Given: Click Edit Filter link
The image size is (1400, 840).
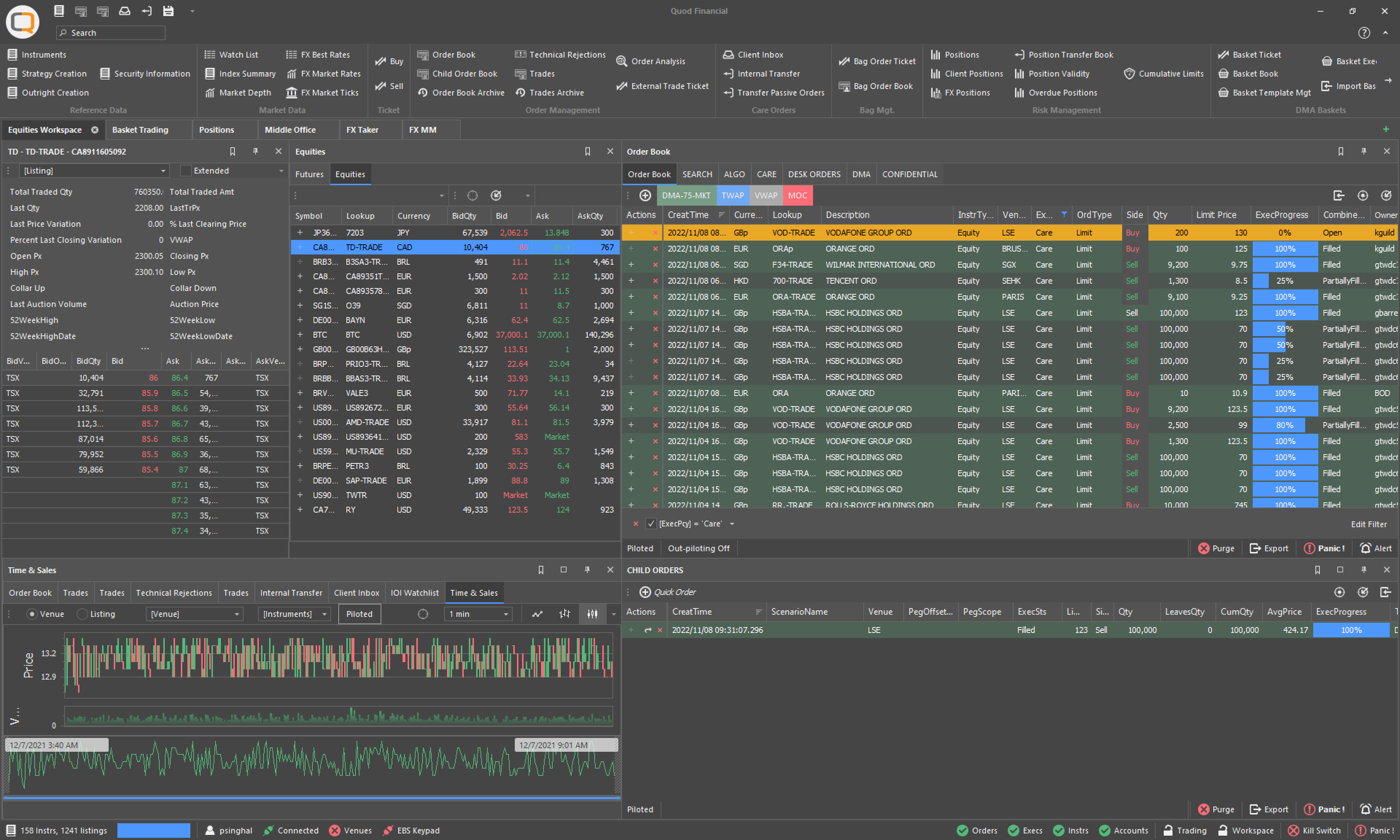Looking at the screenshot, I should [1368, 524].
